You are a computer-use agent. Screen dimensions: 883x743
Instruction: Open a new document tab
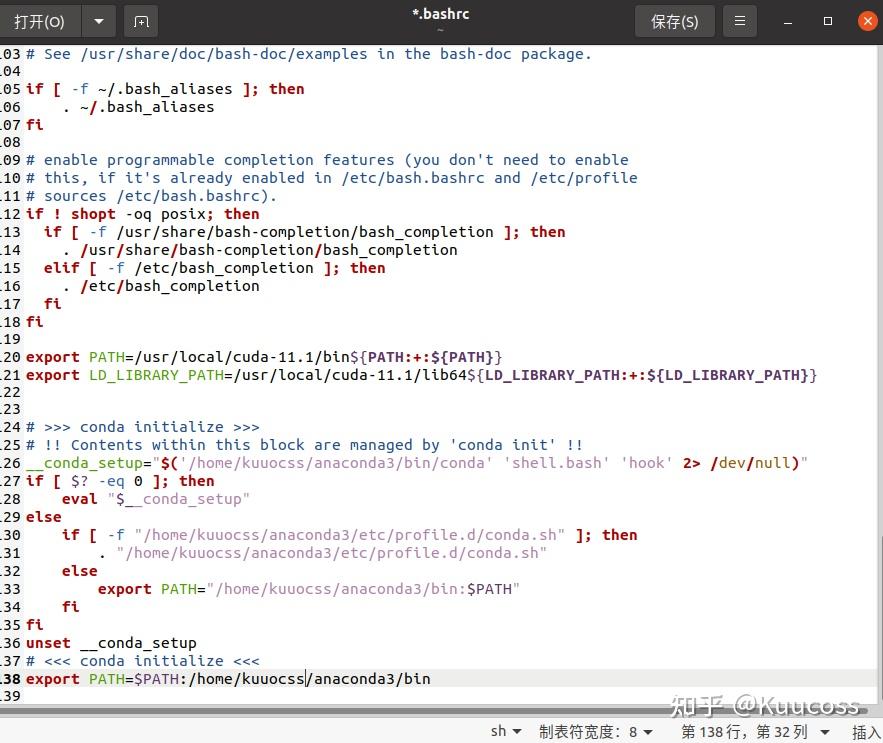tap(140, 21)
